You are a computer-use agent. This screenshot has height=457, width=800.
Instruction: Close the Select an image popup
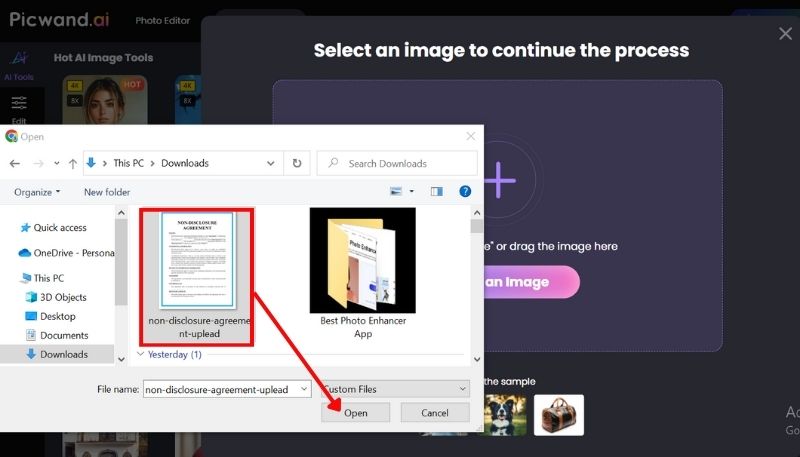[785, 34]
